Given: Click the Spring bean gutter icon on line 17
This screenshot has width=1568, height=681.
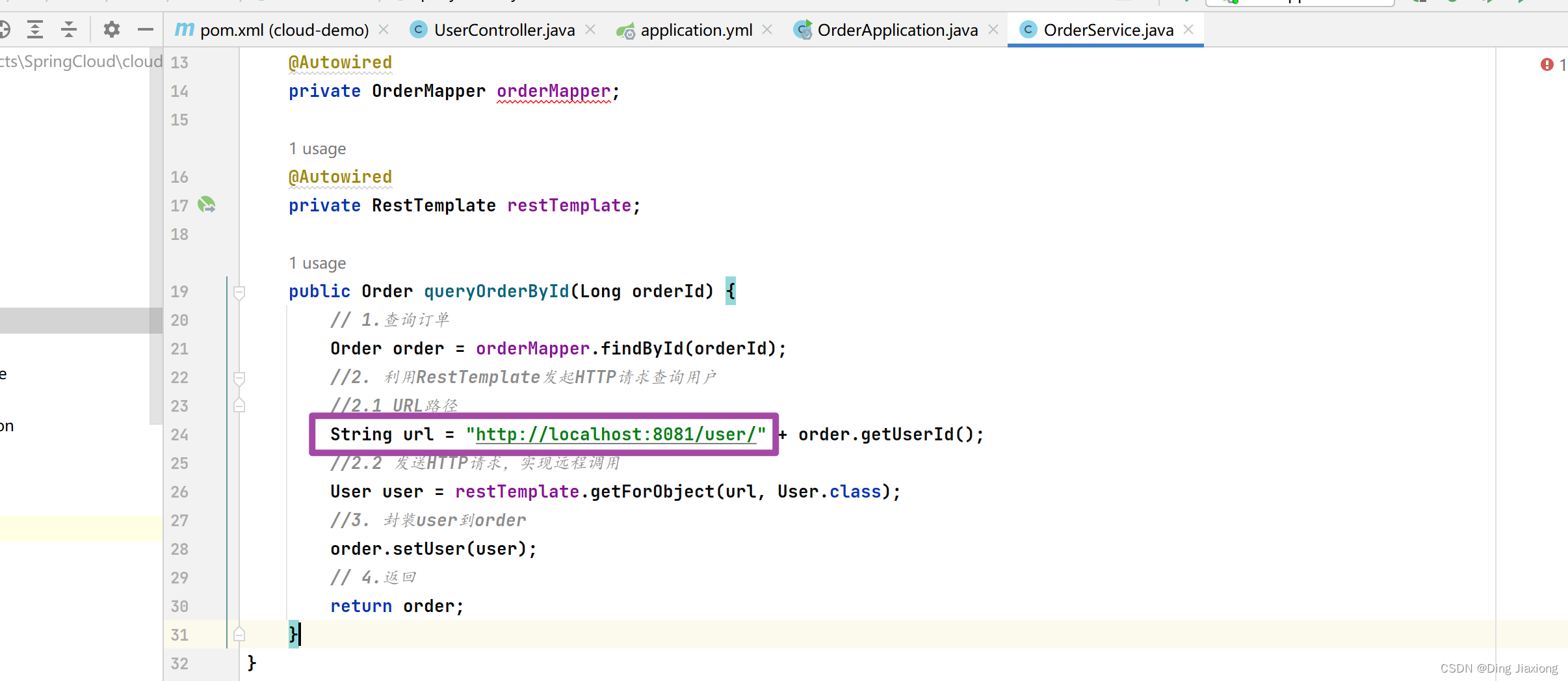Looking at the screenshot, I should [x=207, y=205].
